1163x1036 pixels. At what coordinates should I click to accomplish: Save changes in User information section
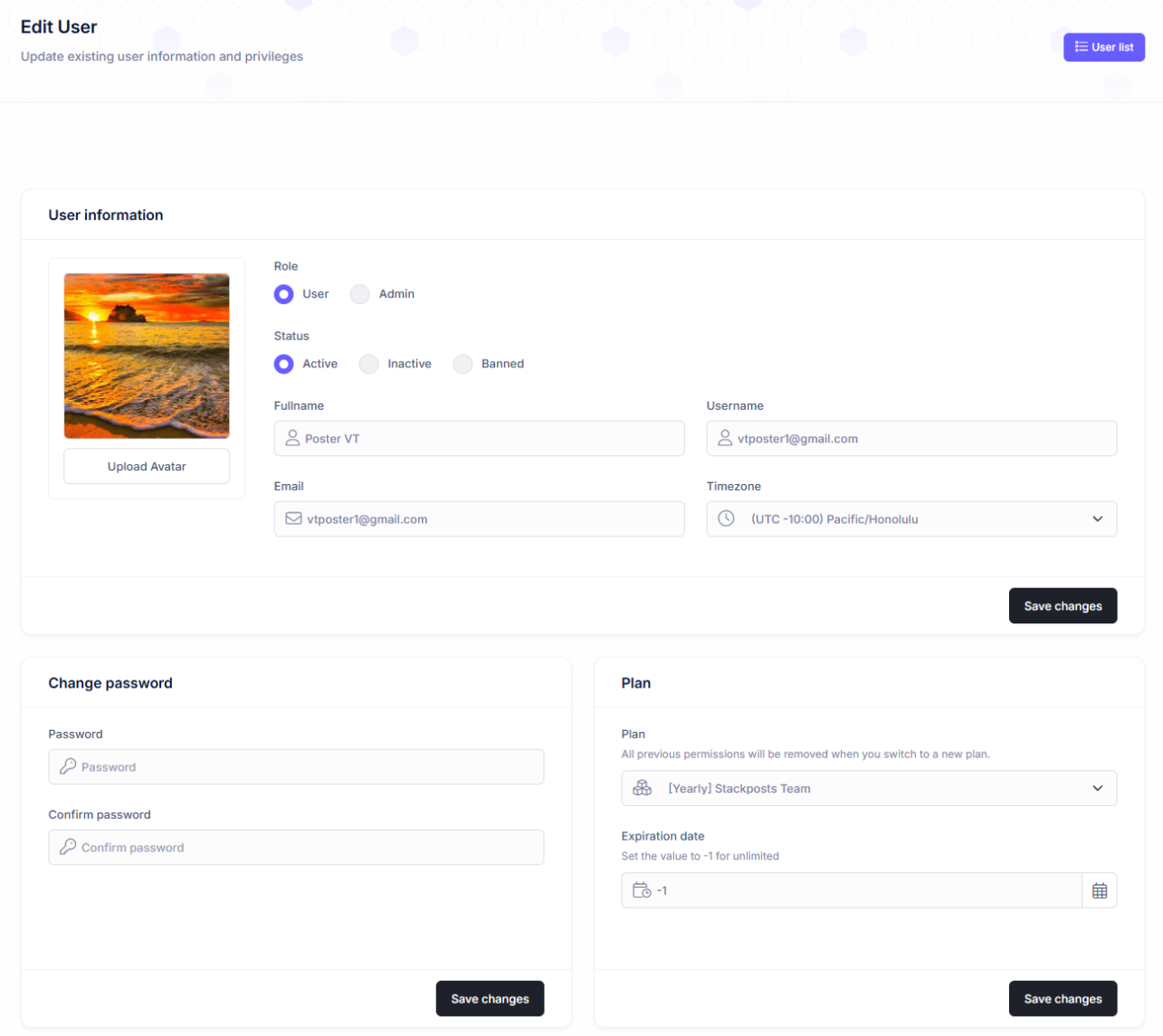click(1063, 606)
